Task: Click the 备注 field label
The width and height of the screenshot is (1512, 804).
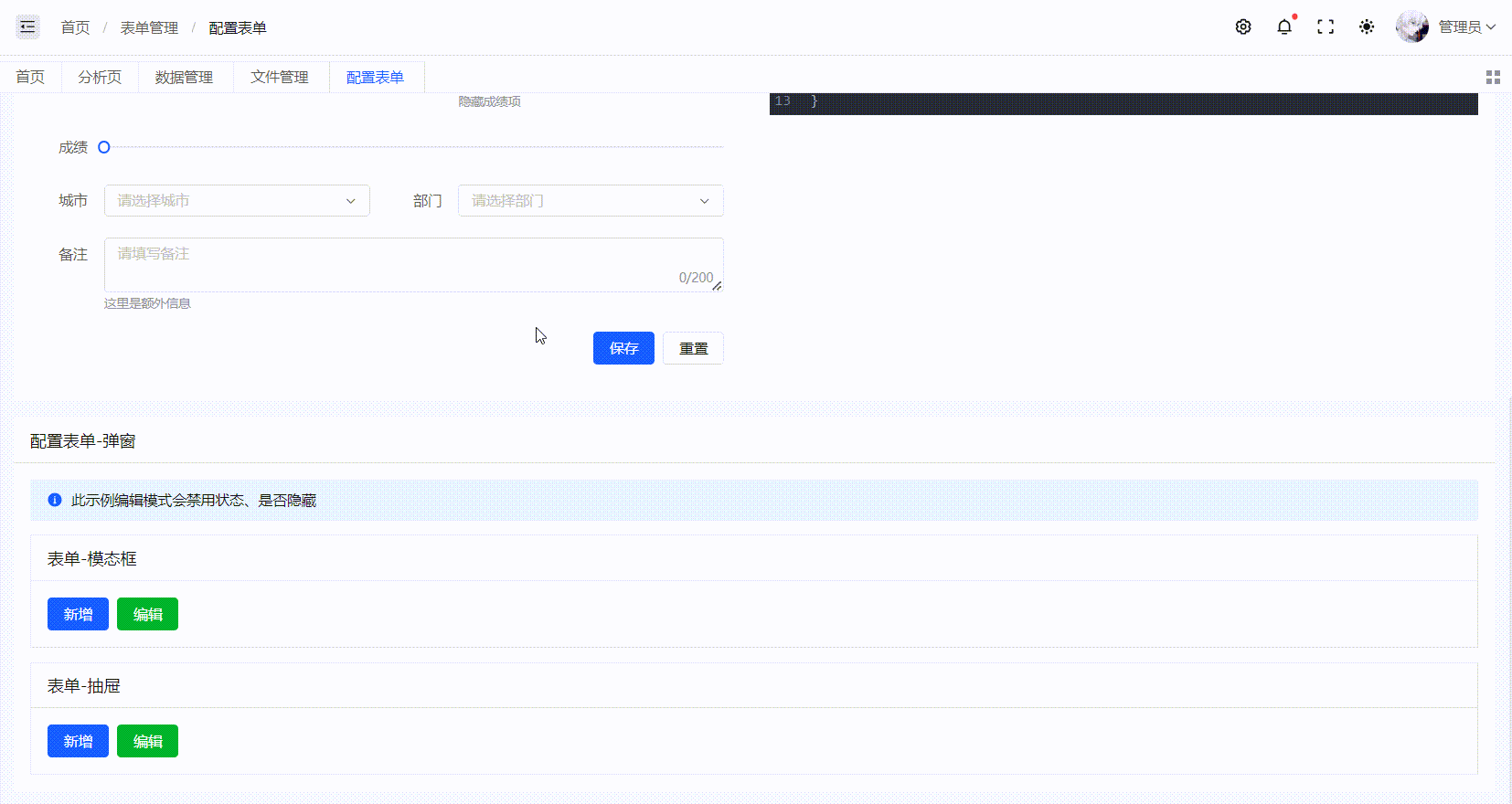Action: pyautogui.click(x=73, y=255)
